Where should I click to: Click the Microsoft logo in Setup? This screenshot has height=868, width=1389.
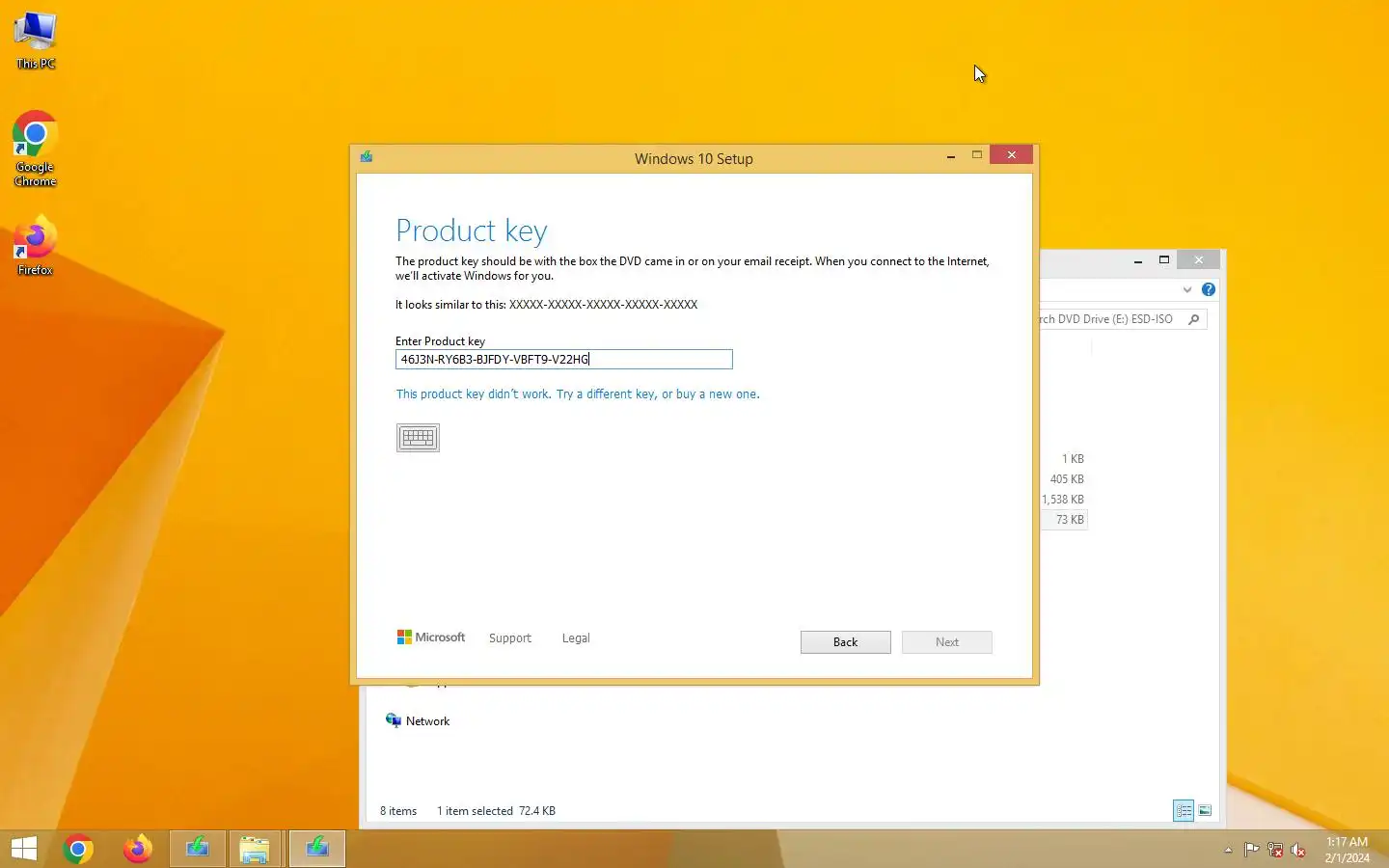431,637
